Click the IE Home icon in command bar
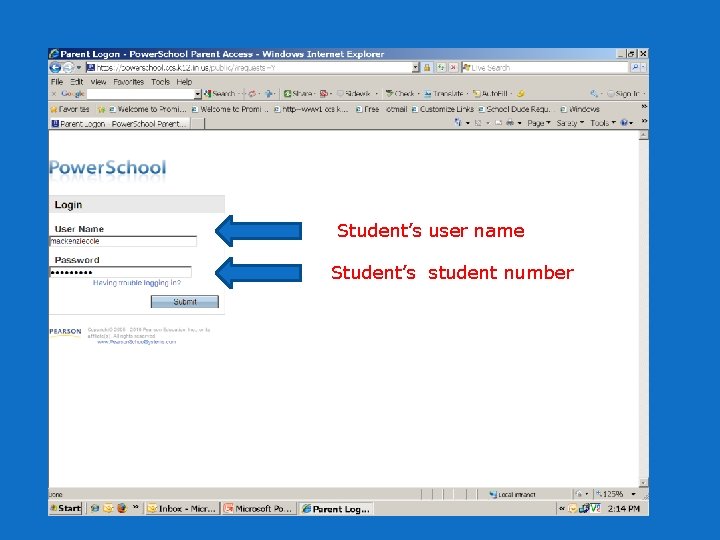This screenshot has width=720, height=540. click(x=458, y=123)
